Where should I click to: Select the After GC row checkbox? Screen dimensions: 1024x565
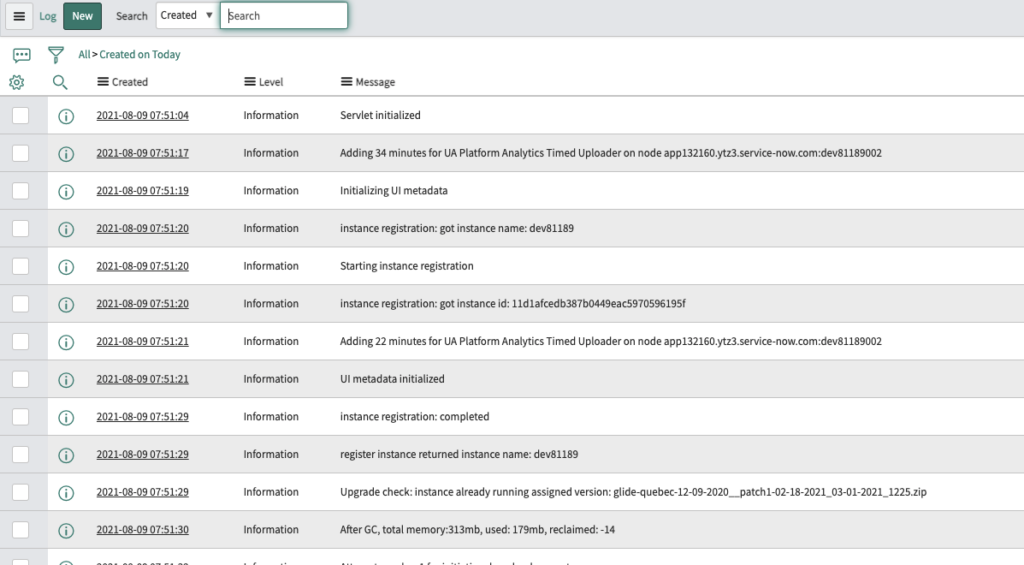(20, 530)
